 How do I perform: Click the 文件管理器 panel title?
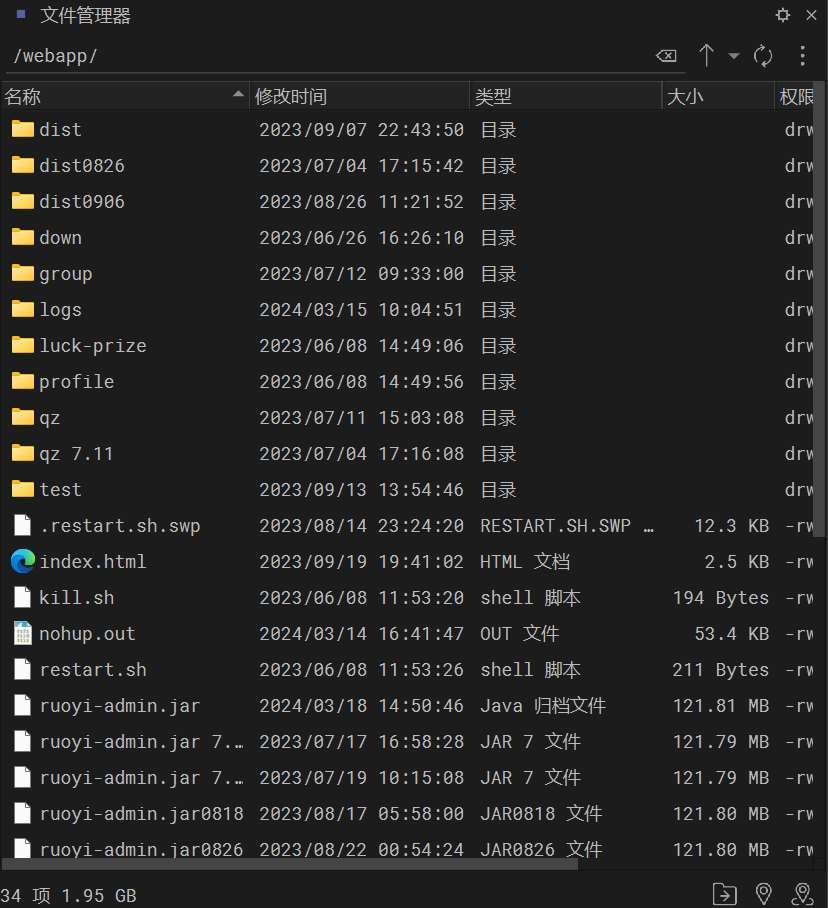(85, 16)
